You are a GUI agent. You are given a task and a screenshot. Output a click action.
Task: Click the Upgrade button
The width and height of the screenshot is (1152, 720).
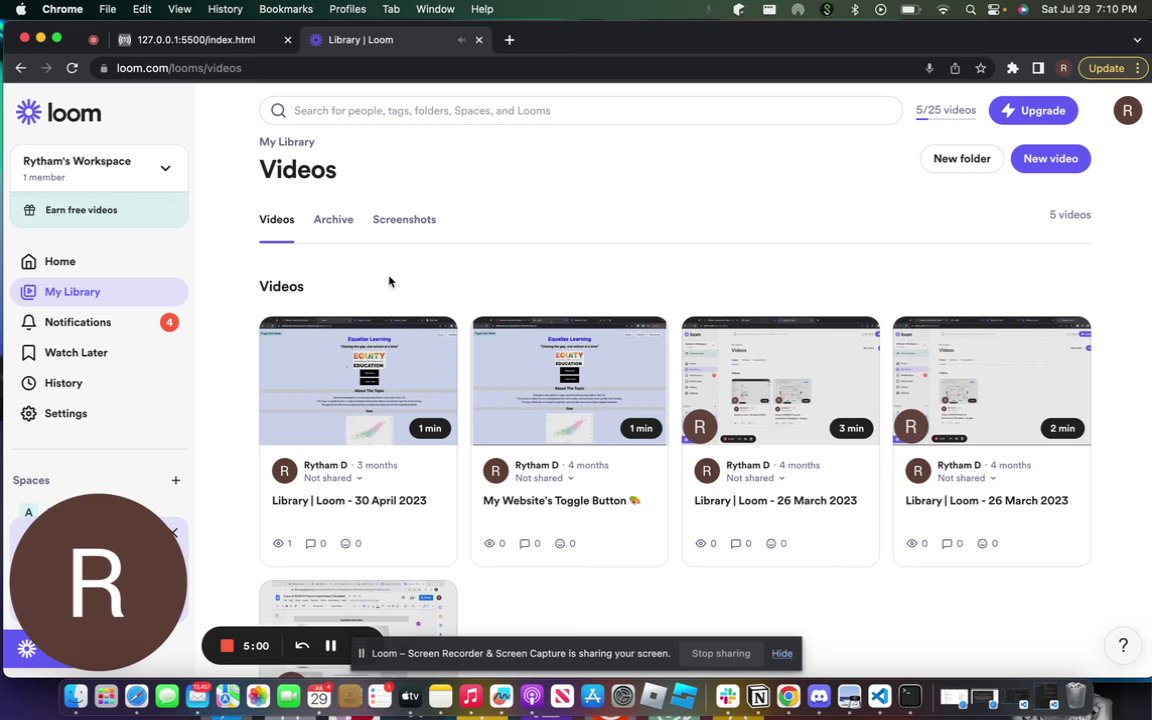coord(1033,111)
